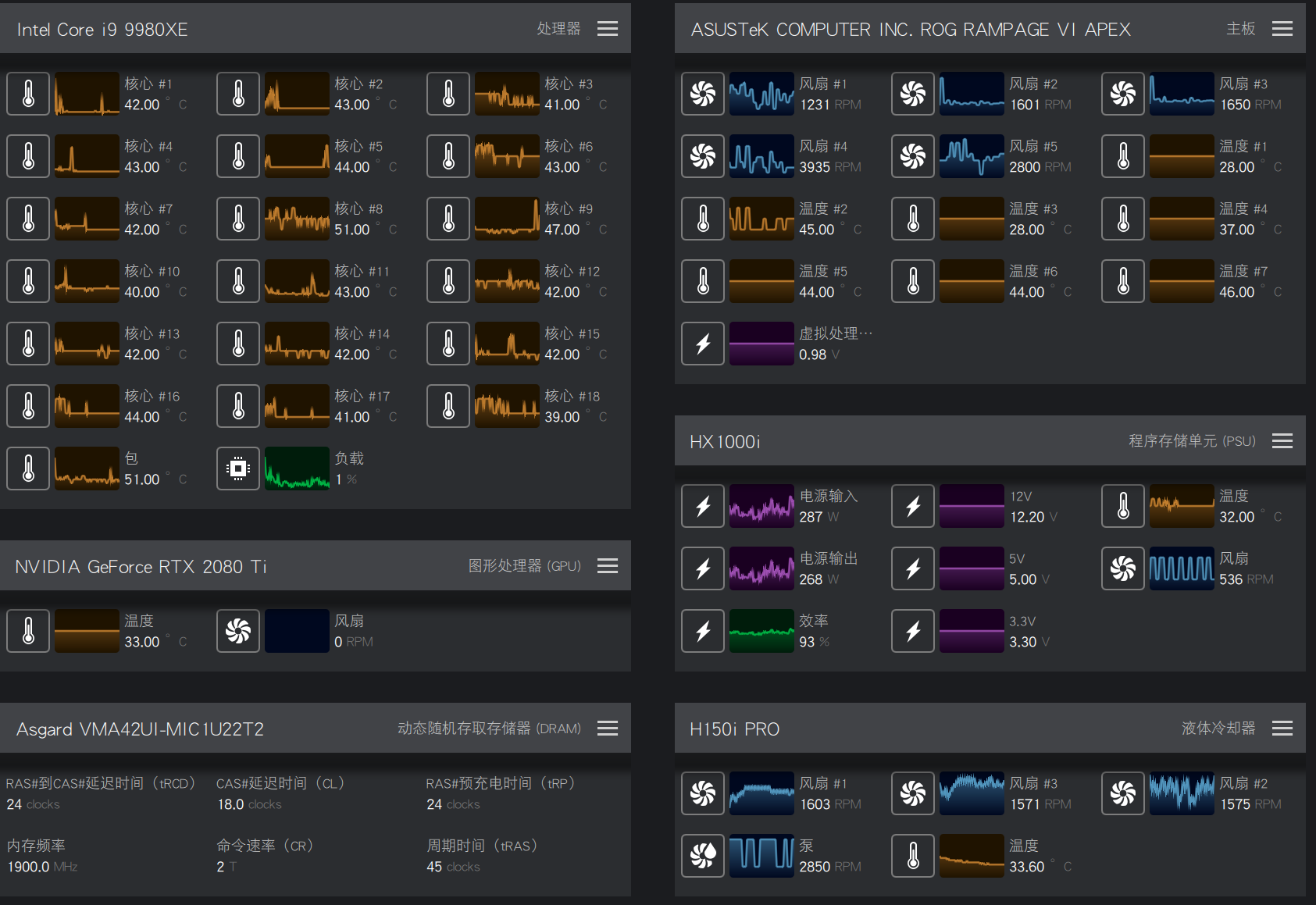
Task: Click the lightning icon for 12V rail
Action: pos(913,506)
